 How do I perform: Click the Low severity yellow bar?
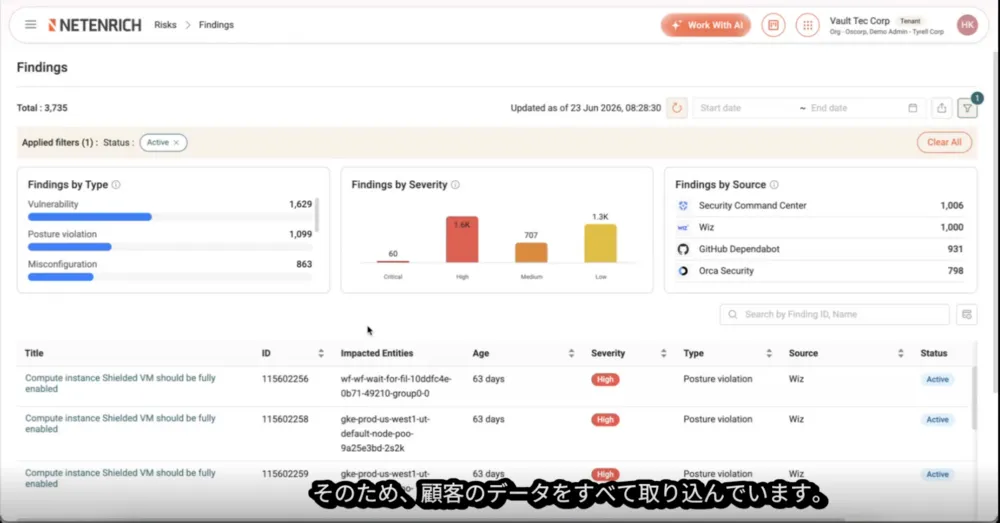pyautogui.click(x=600, y=243)
